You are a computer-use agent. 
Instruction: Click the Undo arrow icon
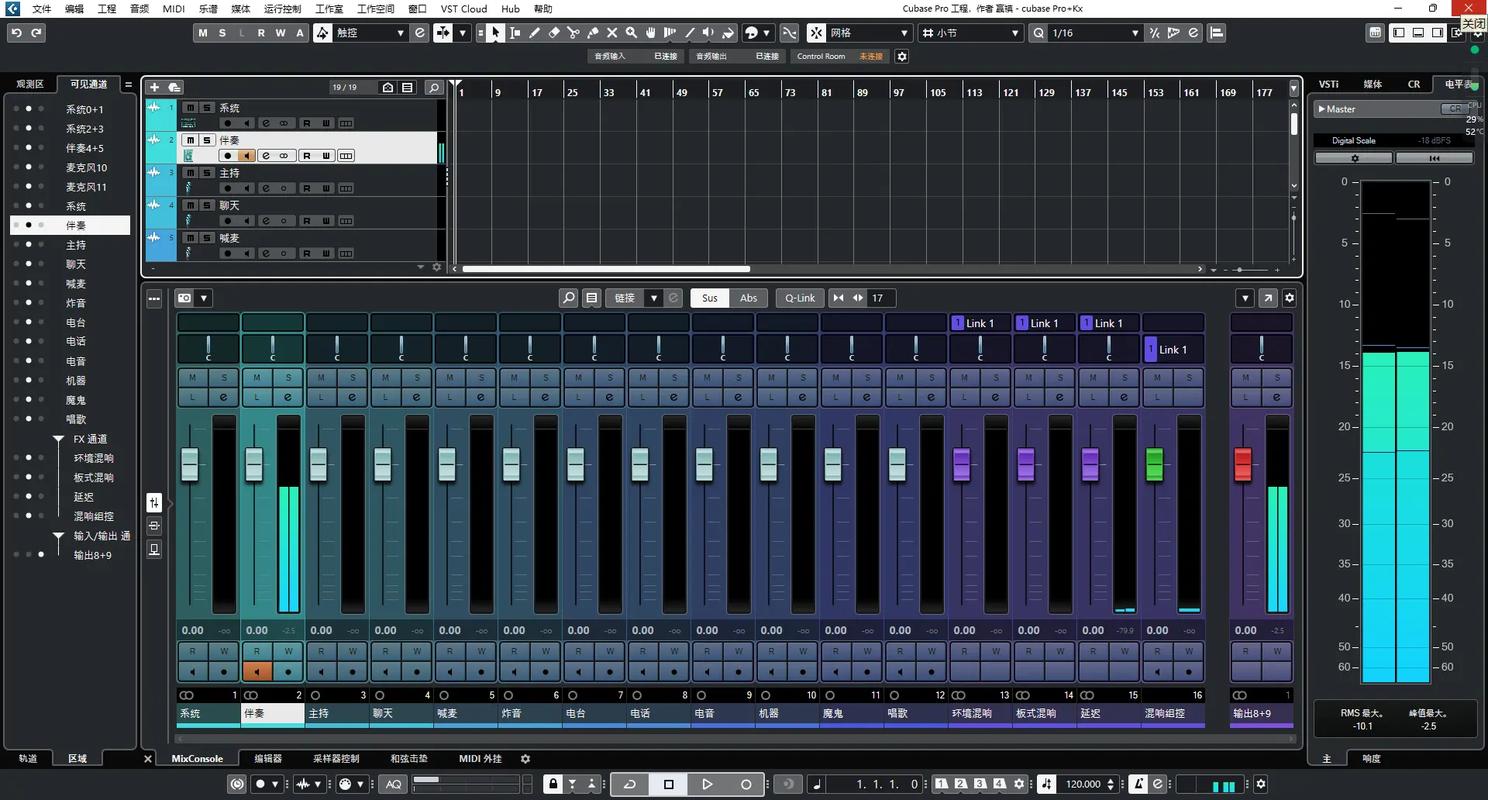[x=16, y=33]
